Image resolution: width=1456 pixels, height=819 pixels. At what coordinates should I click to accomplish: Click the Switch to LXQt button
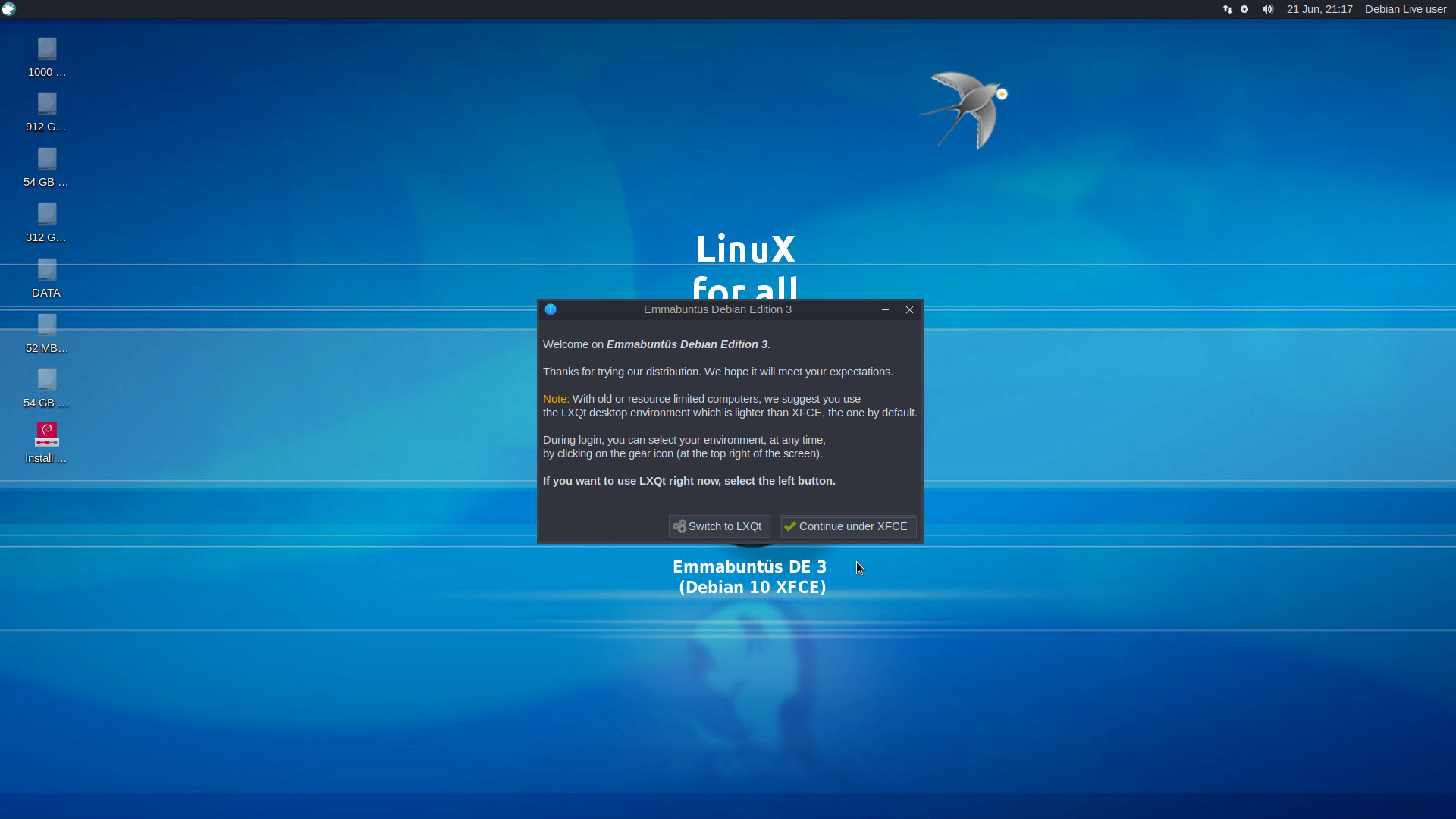[x=719, y=526]
